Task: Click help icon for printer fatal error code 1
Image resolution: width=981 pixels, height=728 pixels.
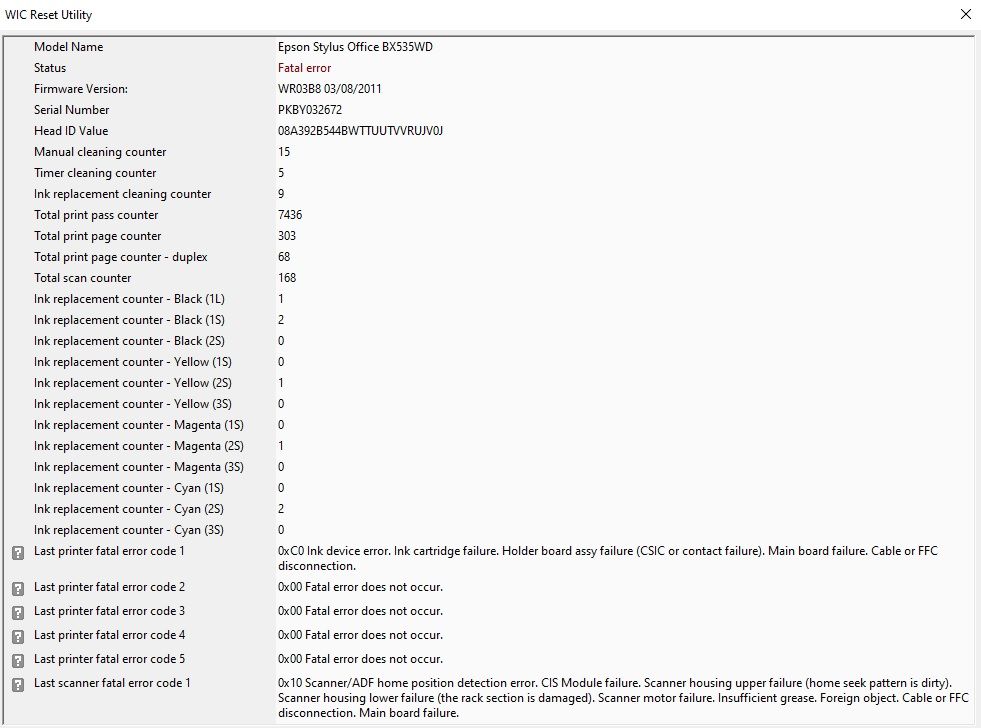Action: tap(18, 553)
